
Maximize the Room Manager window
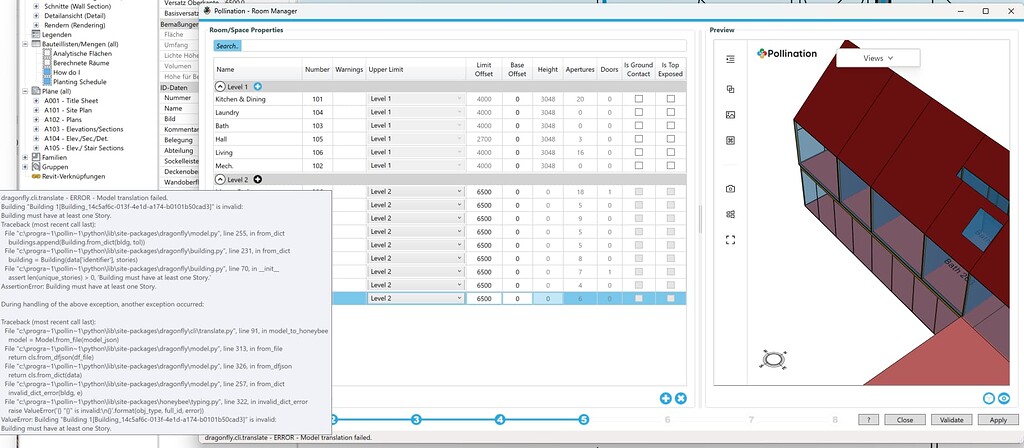[x=985, y=10]
